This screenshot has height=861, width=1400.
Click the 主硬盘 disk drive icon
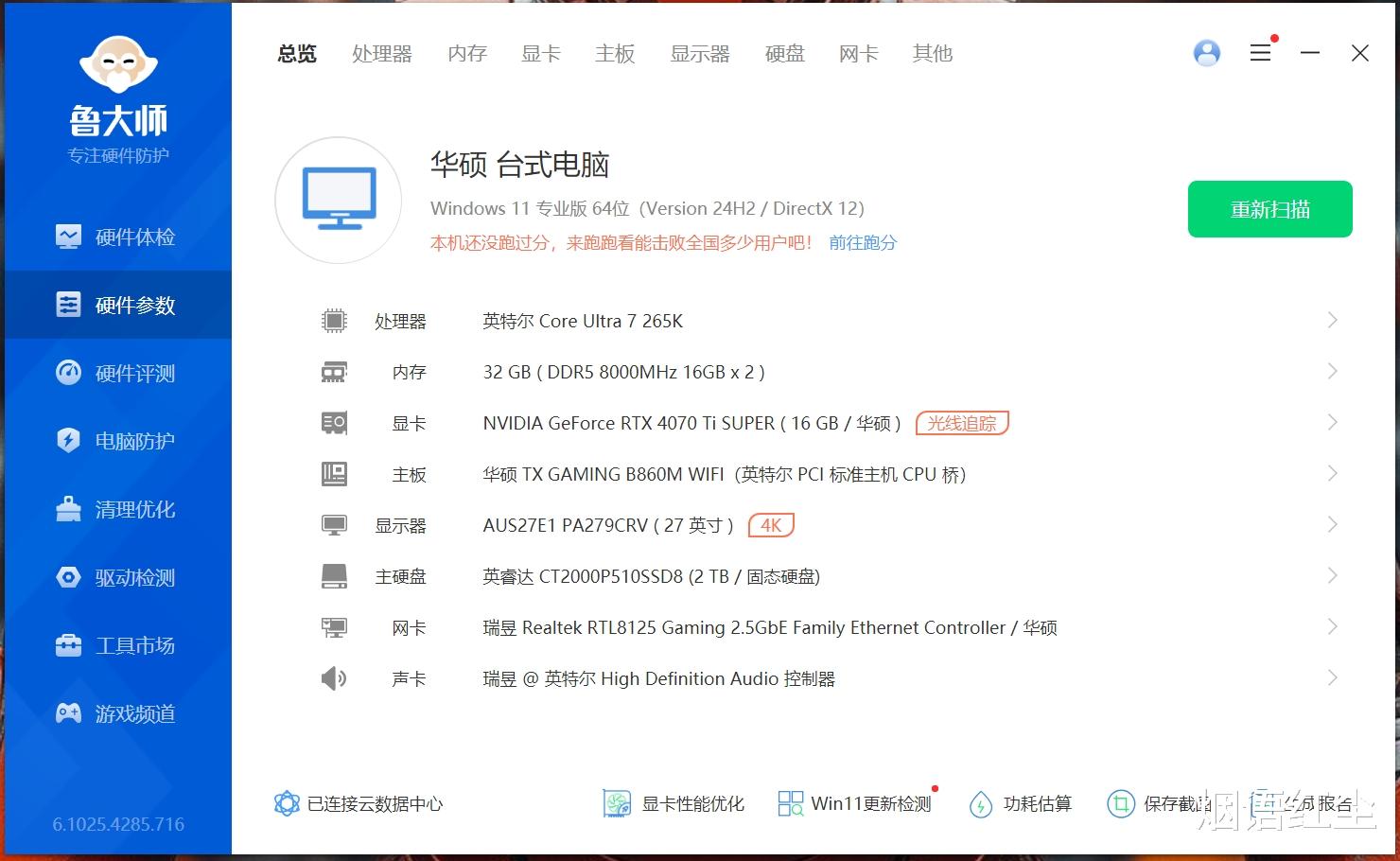pos(334,576)
